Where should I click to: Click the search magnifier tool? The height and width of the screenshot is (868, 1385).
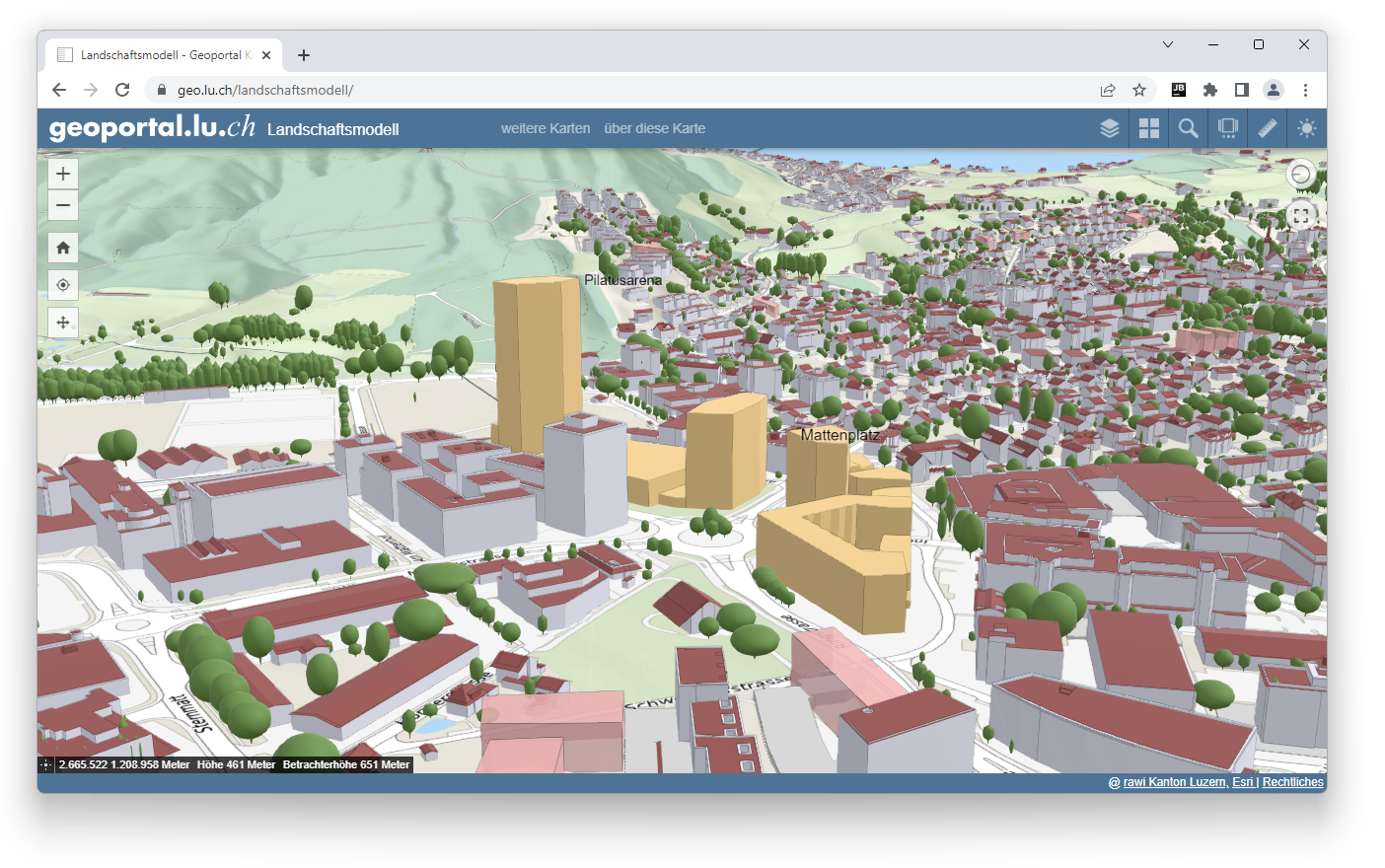pyautogui.click(x=1189, y=128)
